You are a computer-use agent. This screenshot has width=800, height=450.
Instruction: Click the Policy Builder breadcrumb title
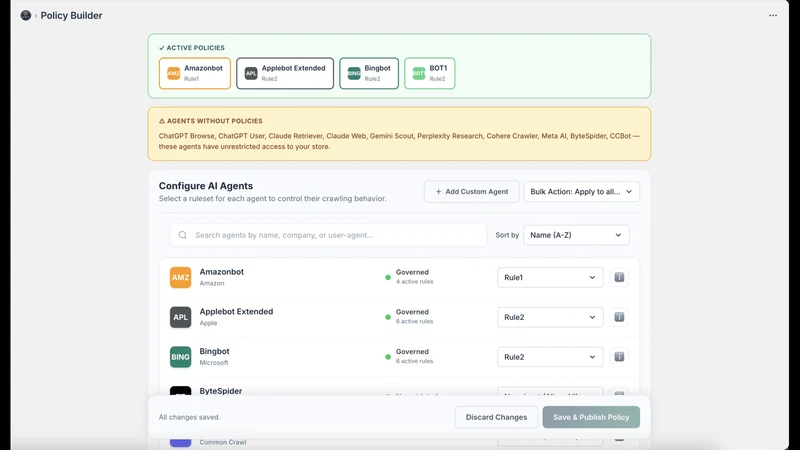coord(71,15)
